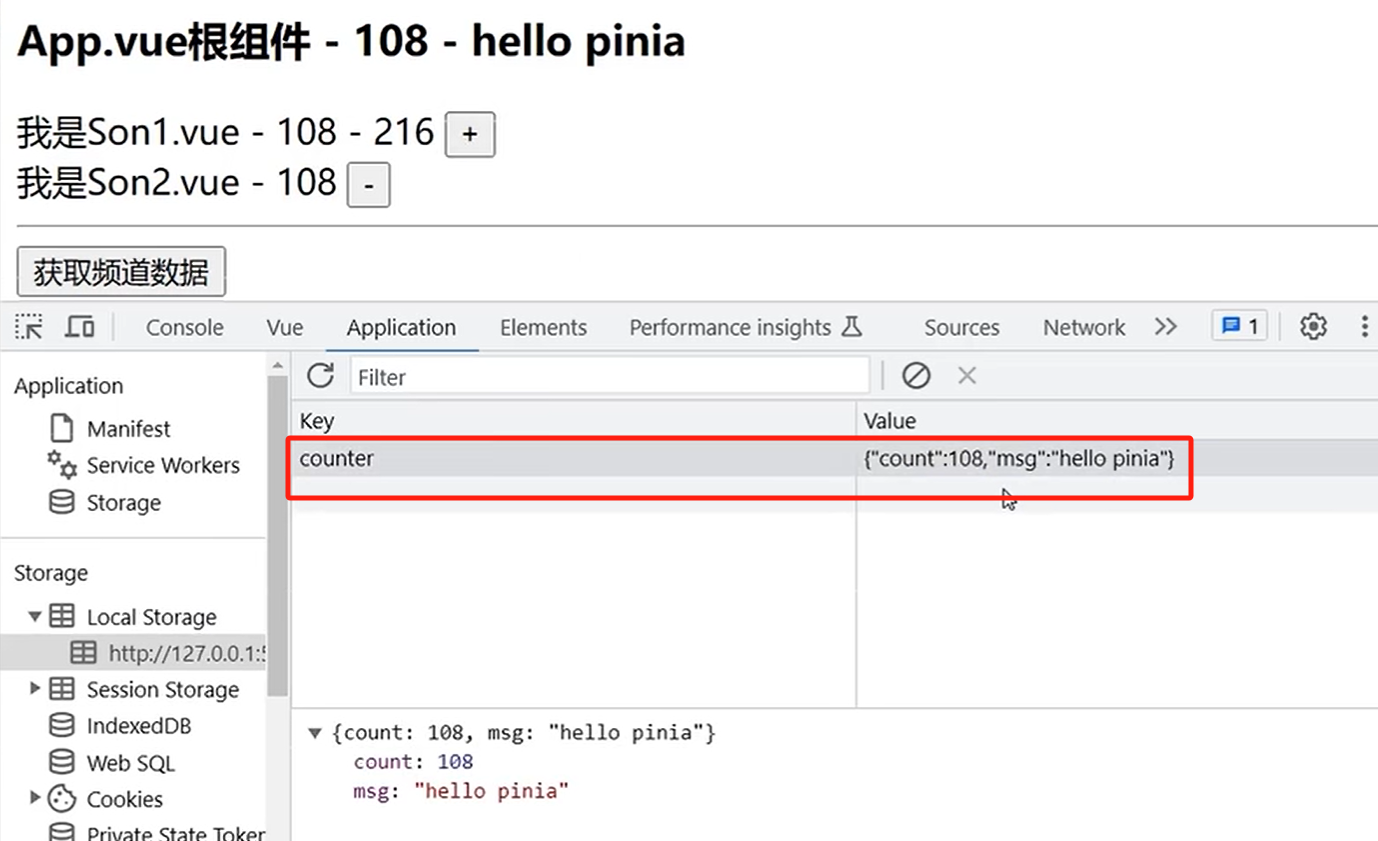This screenshot has width=1378, height=841.
Task: Click the Web SQL database icon
Action: tap(62, 763)
